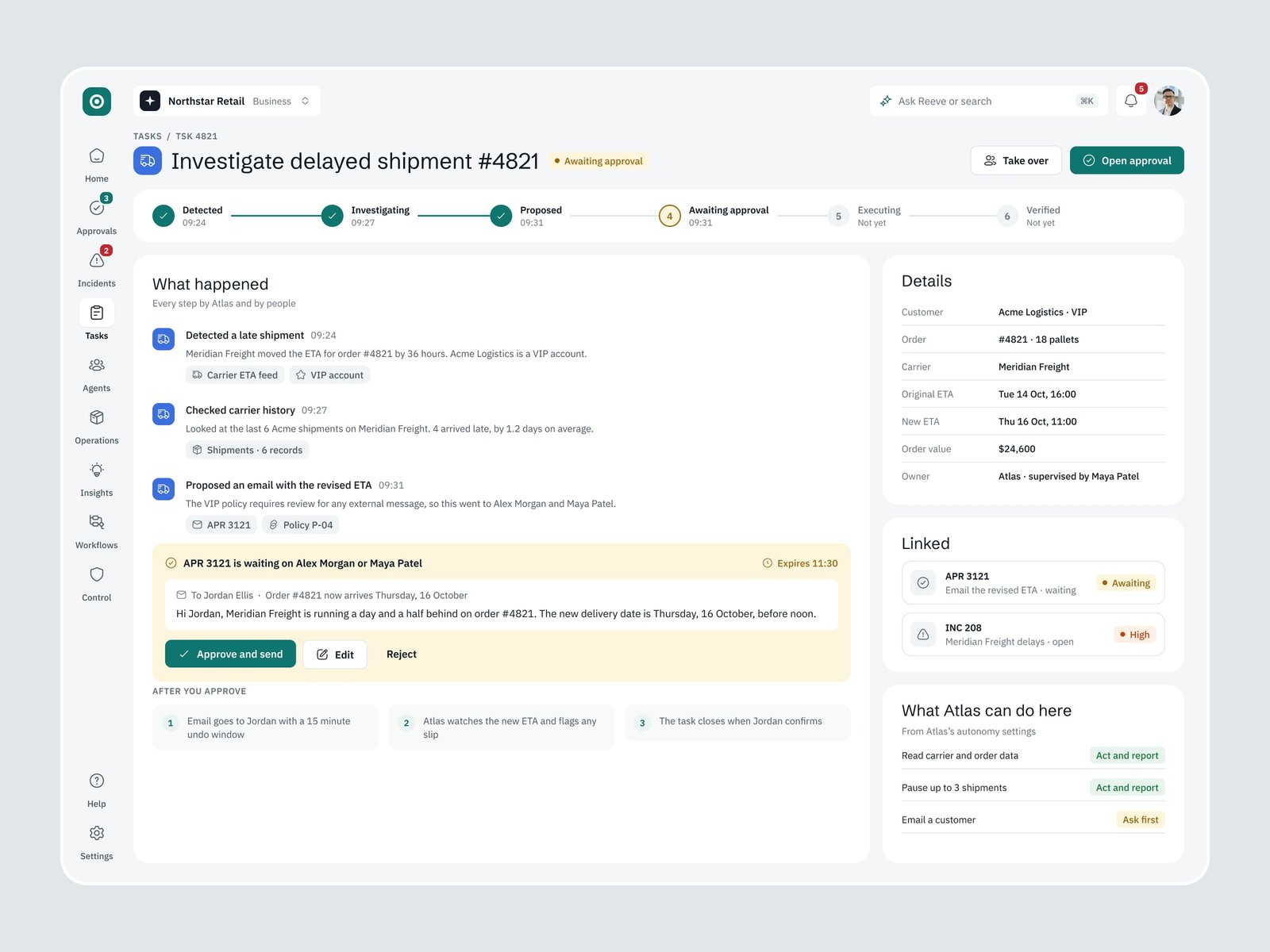Viewport: 1270px width, 952px height.
Task: Open the Shipments 6 records chip
Action: [x=248, y=450]
